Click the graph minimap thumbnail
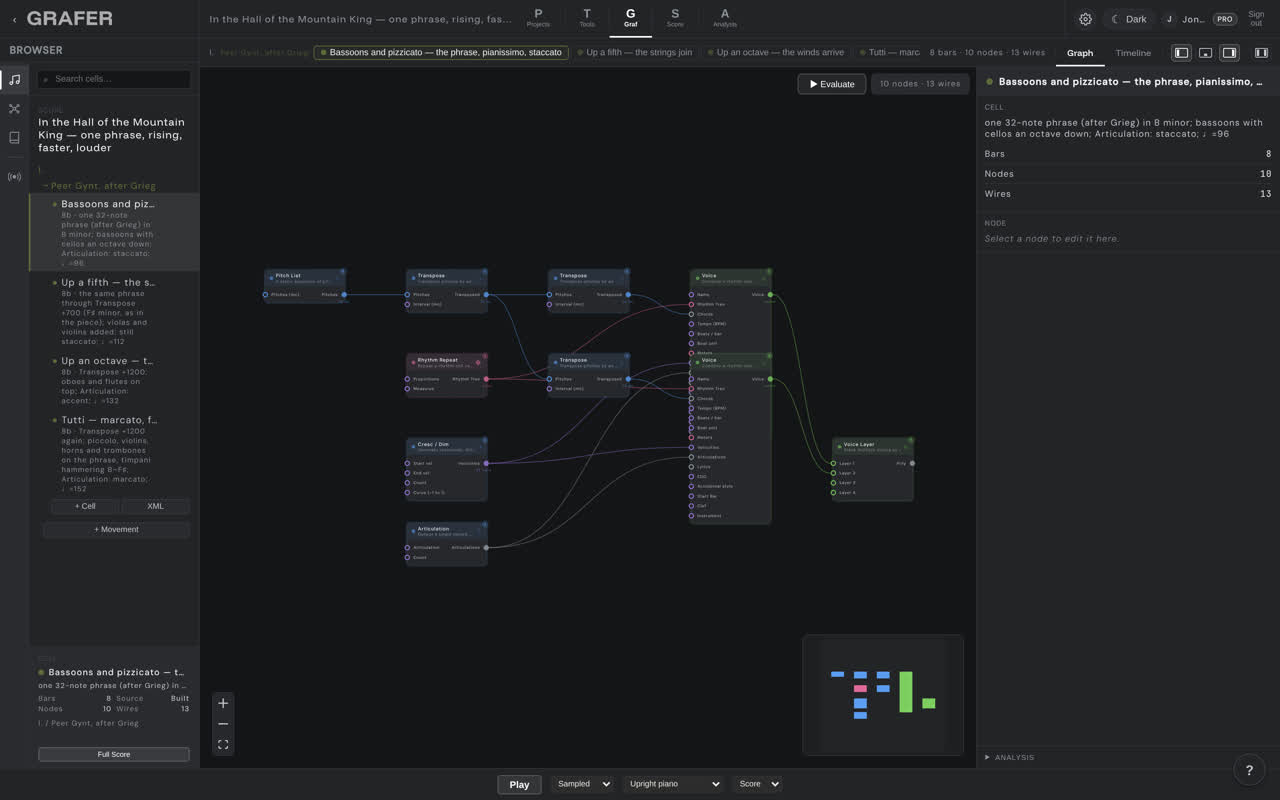The height and width of the screenshot is (800, 1280). tap(883, 695)
